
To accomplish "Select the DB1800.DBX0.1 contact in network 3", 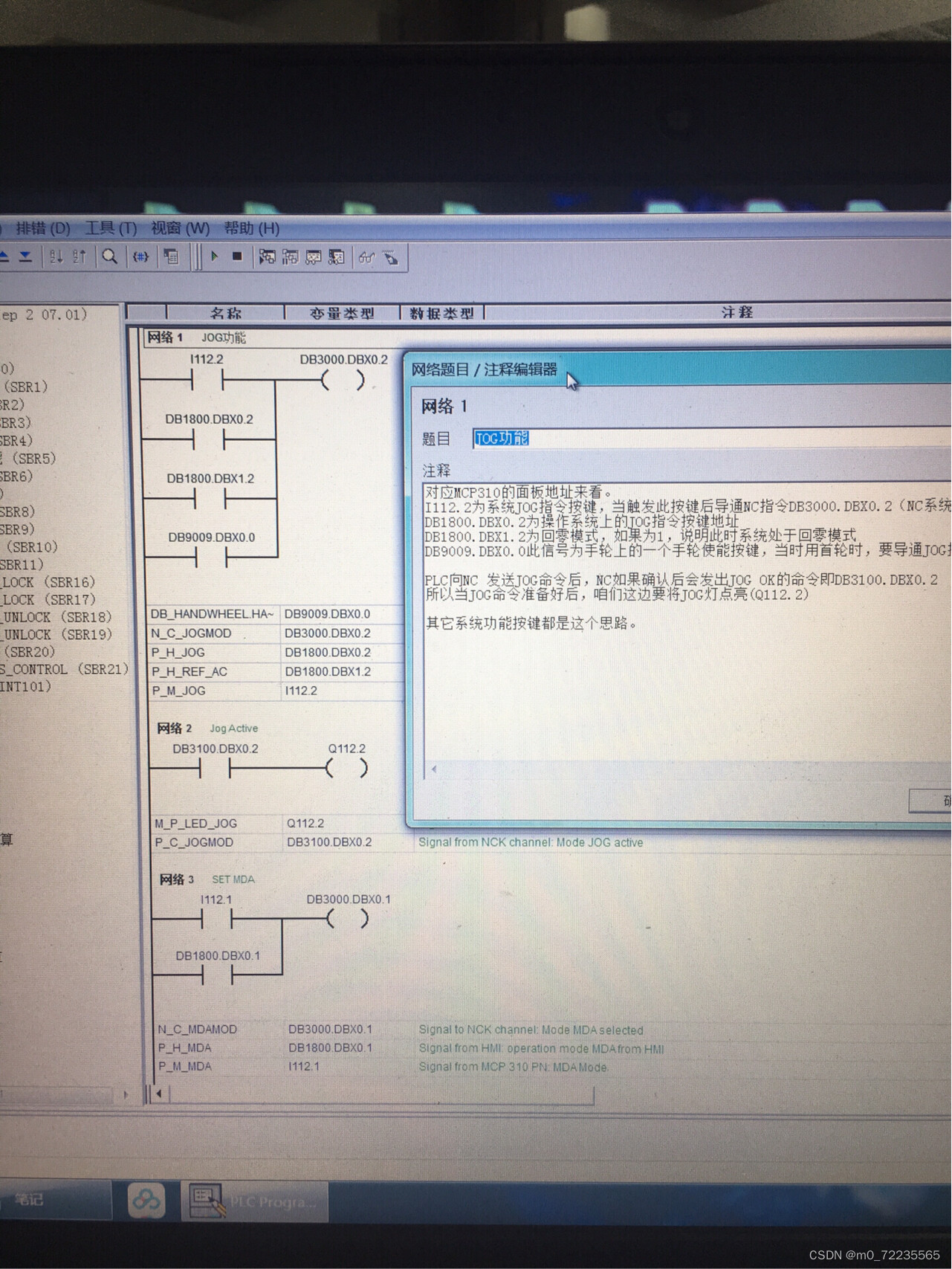I will [218, 975].
